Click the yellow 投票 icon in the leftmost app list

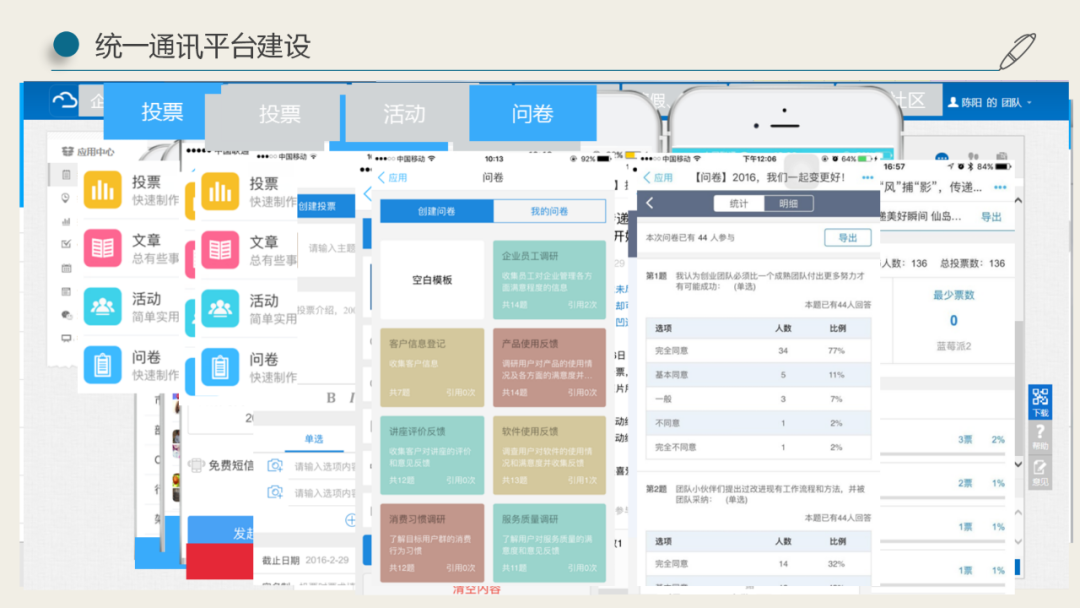click(103, 189)
